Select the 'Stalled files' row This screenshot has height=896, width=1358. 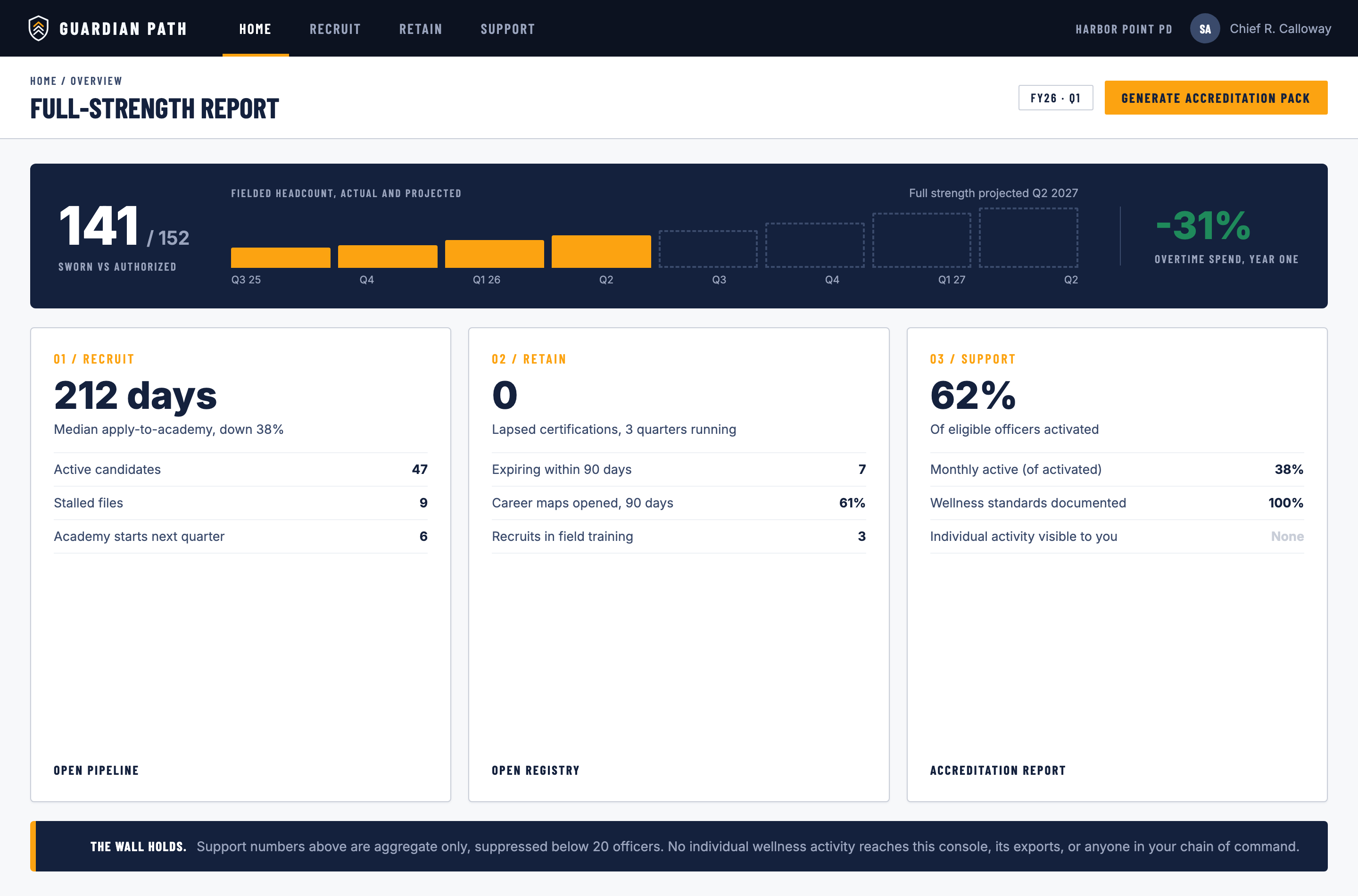[240, 503]
